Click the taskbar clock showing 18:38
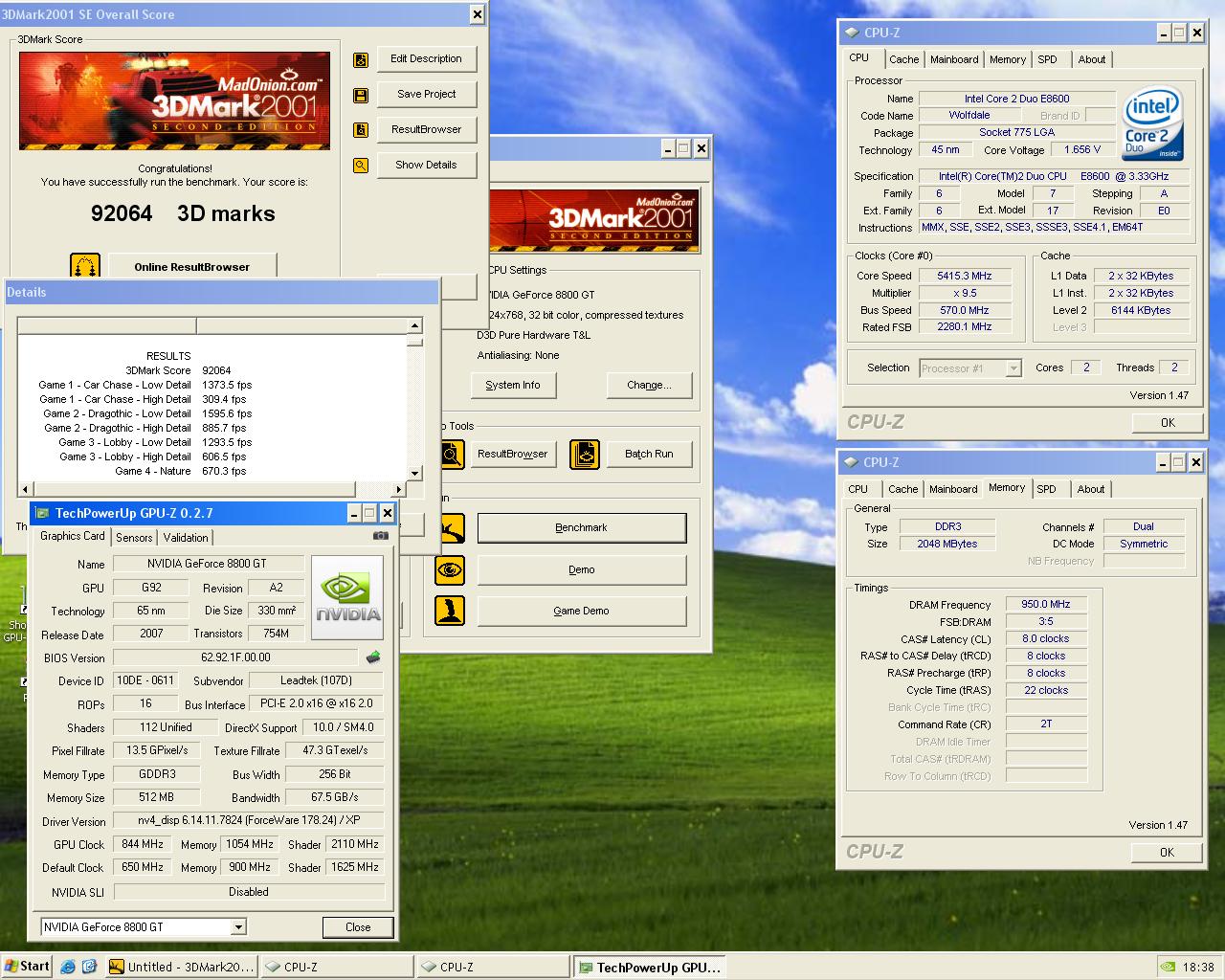This screenshot has height=980, width=1225. tap(1198, 968)
